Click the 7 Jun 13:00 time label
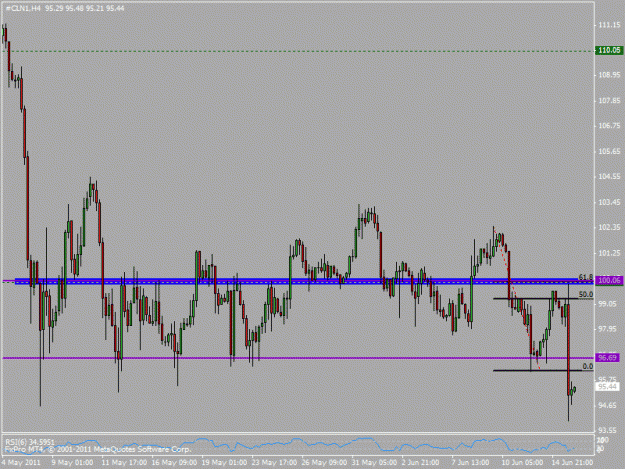 coord(470,462)
